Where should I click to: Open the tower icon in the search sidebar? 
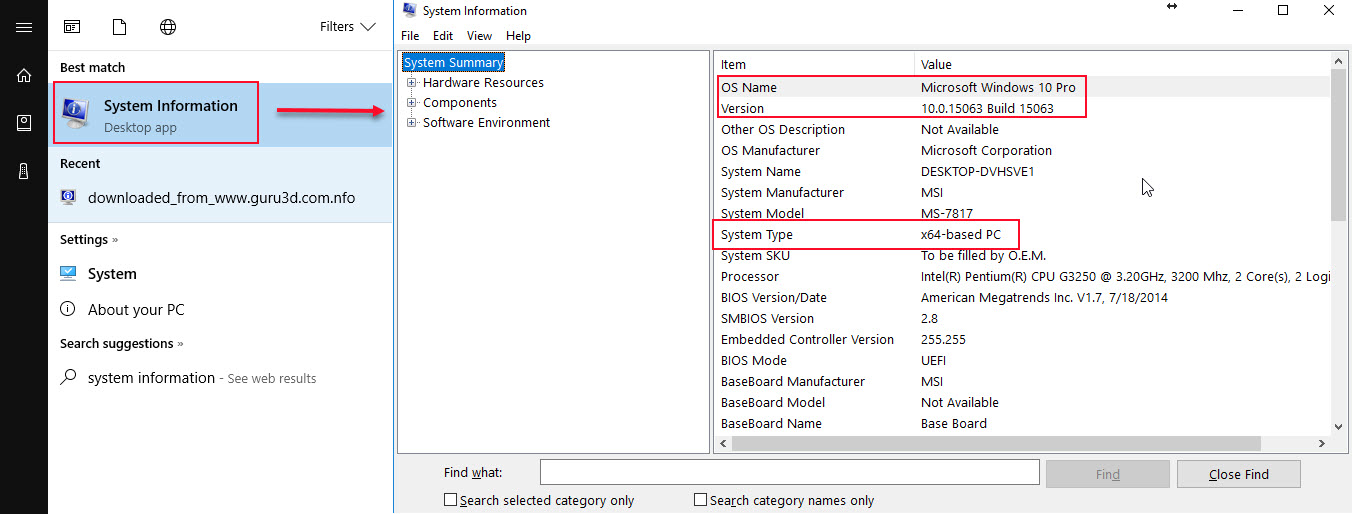click(24, 171)
